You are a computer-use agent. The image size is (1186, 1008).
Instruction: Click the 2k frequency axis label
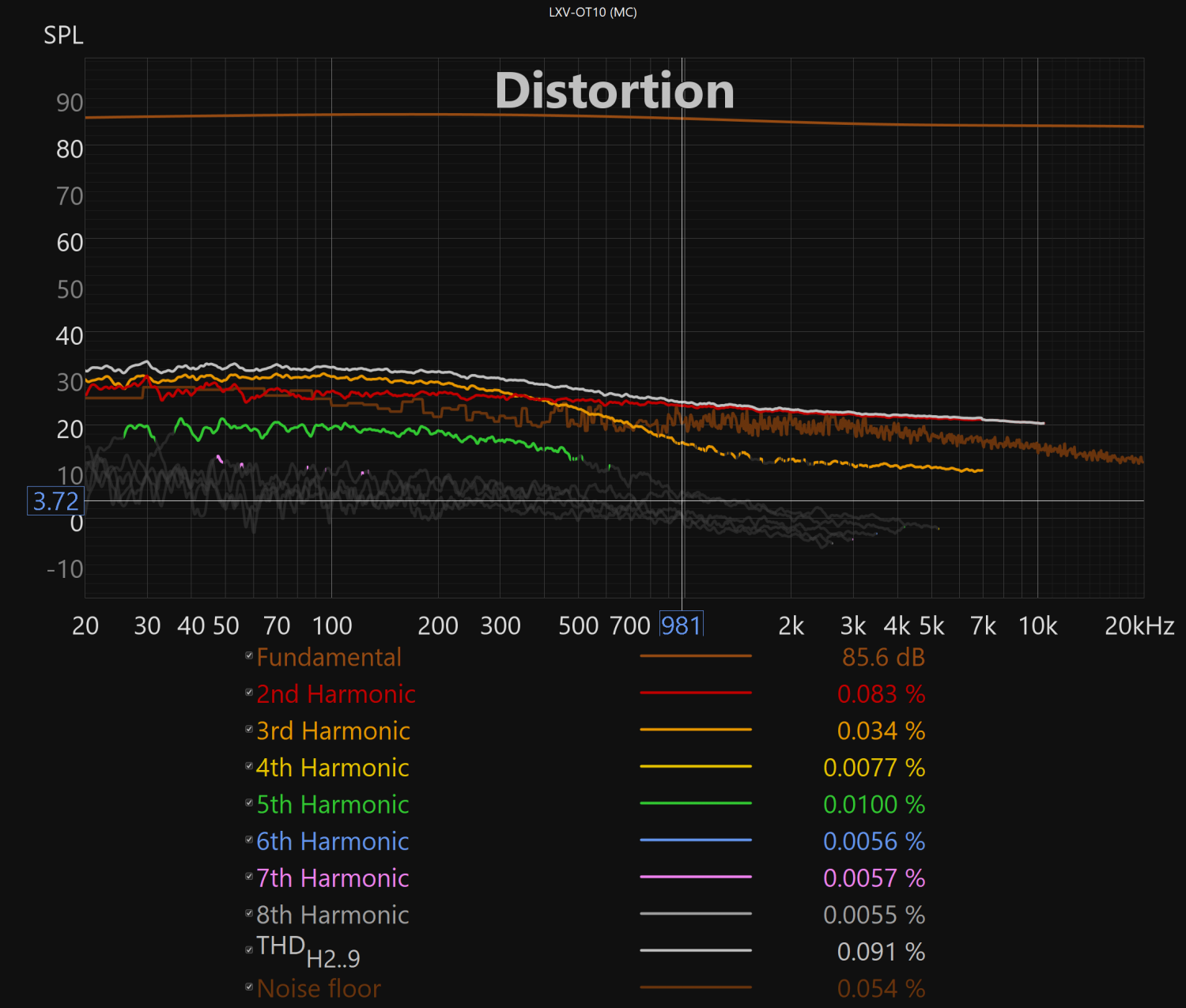point(791,626)
